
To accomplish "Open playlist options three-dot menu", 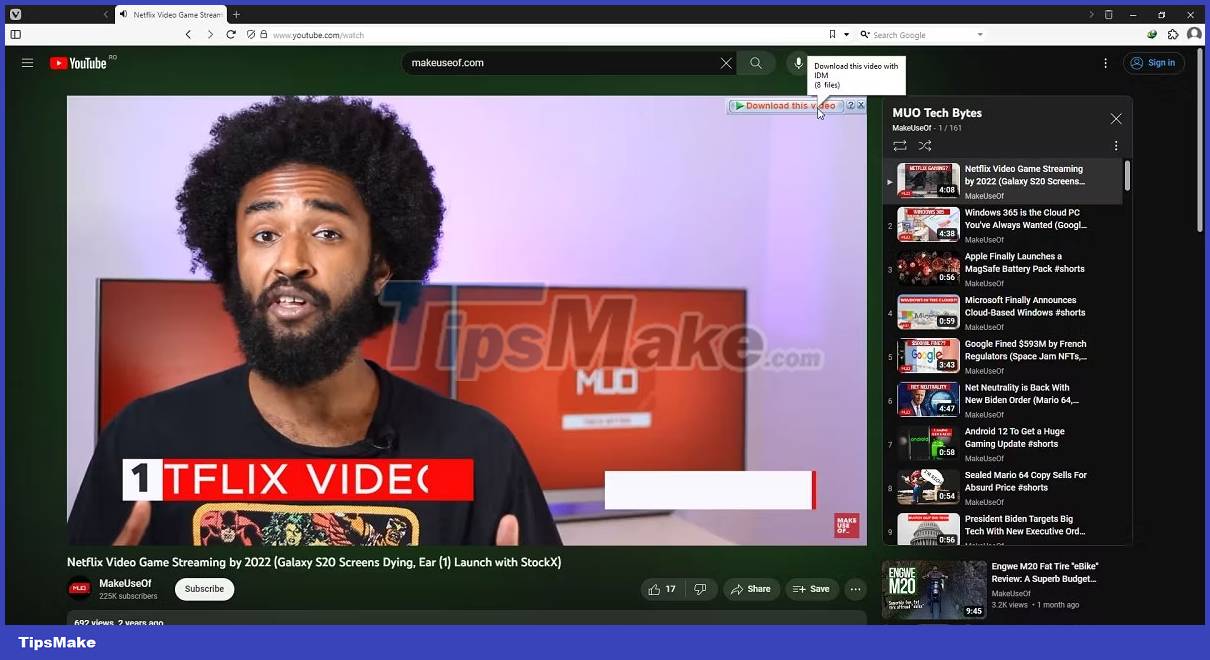I will point(1116,146).
